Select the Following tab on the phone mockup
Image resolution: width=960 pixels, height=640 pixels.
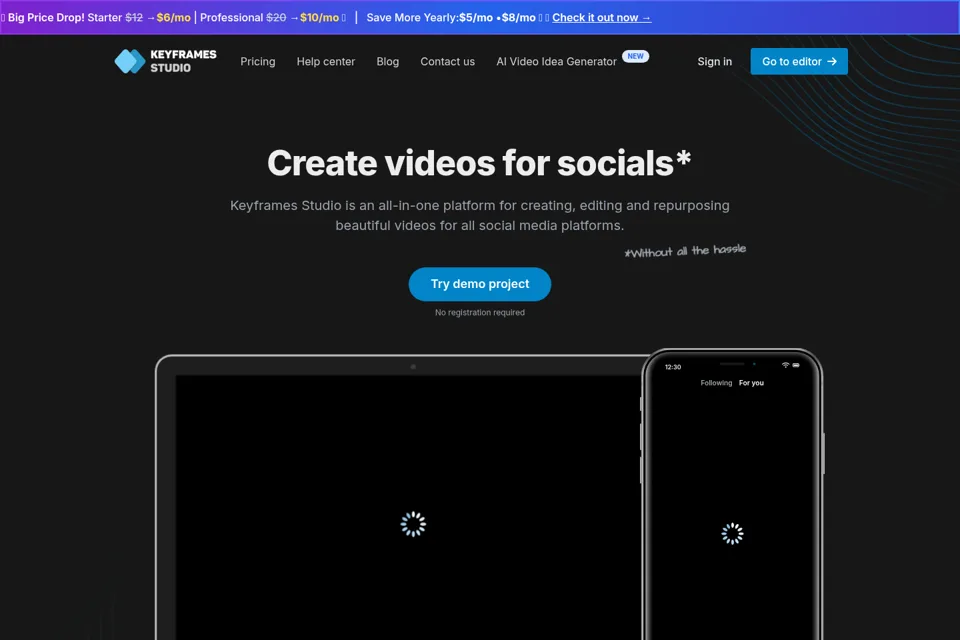pos(716,383)
